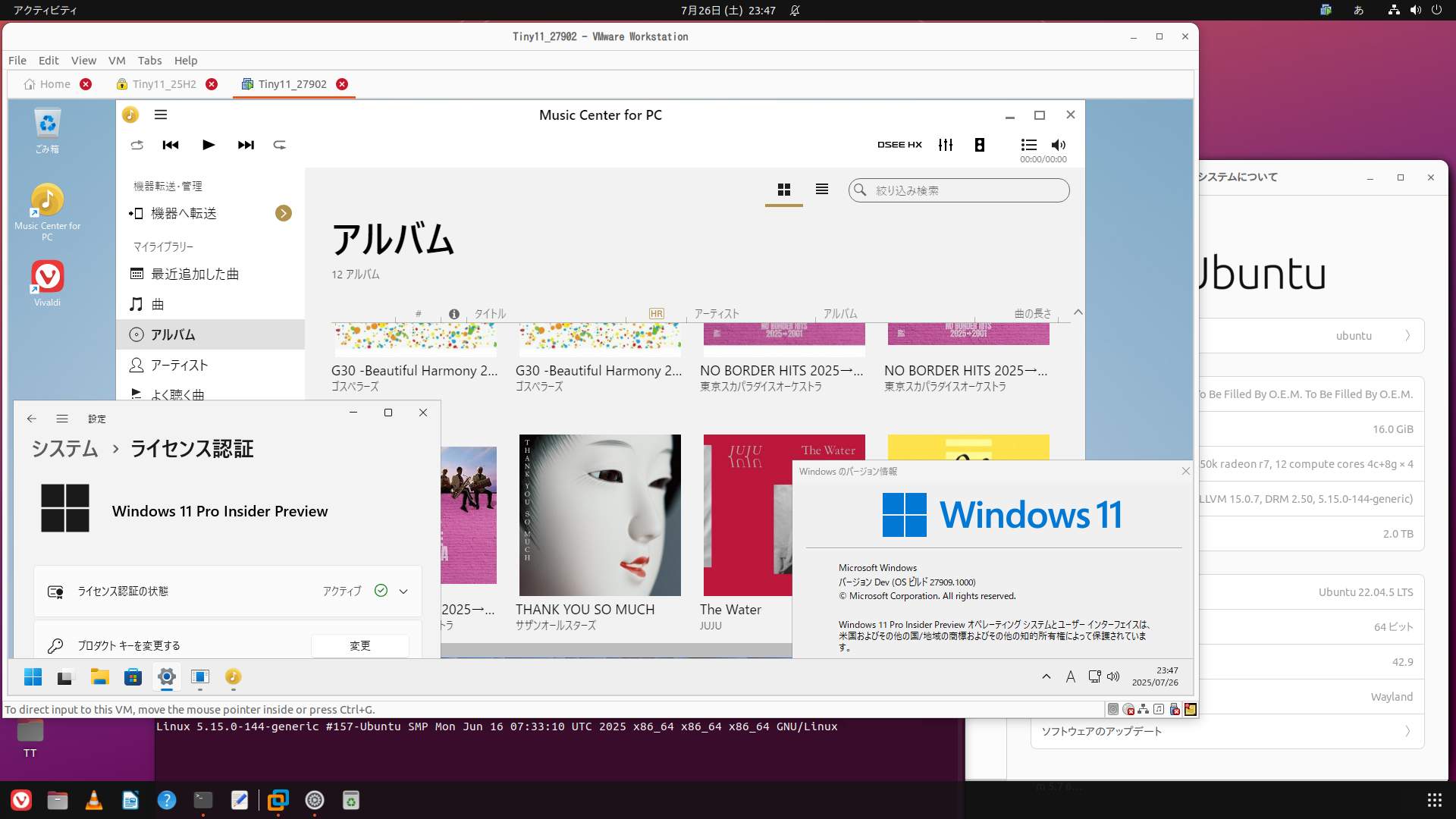Open Music Center on the Windows taskbar
Screen dimensions: 1456x819
click(233, 676)
